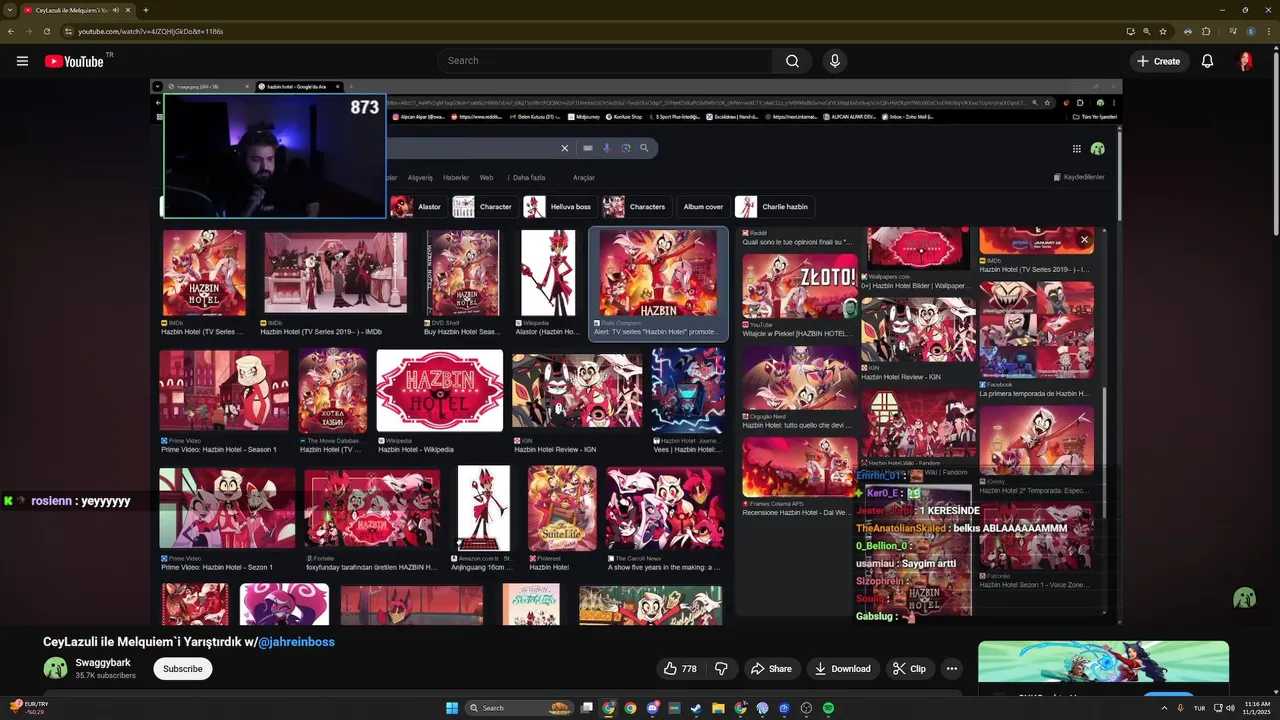
Task: Open Task View on the taskbar
Action: (586, 708)
